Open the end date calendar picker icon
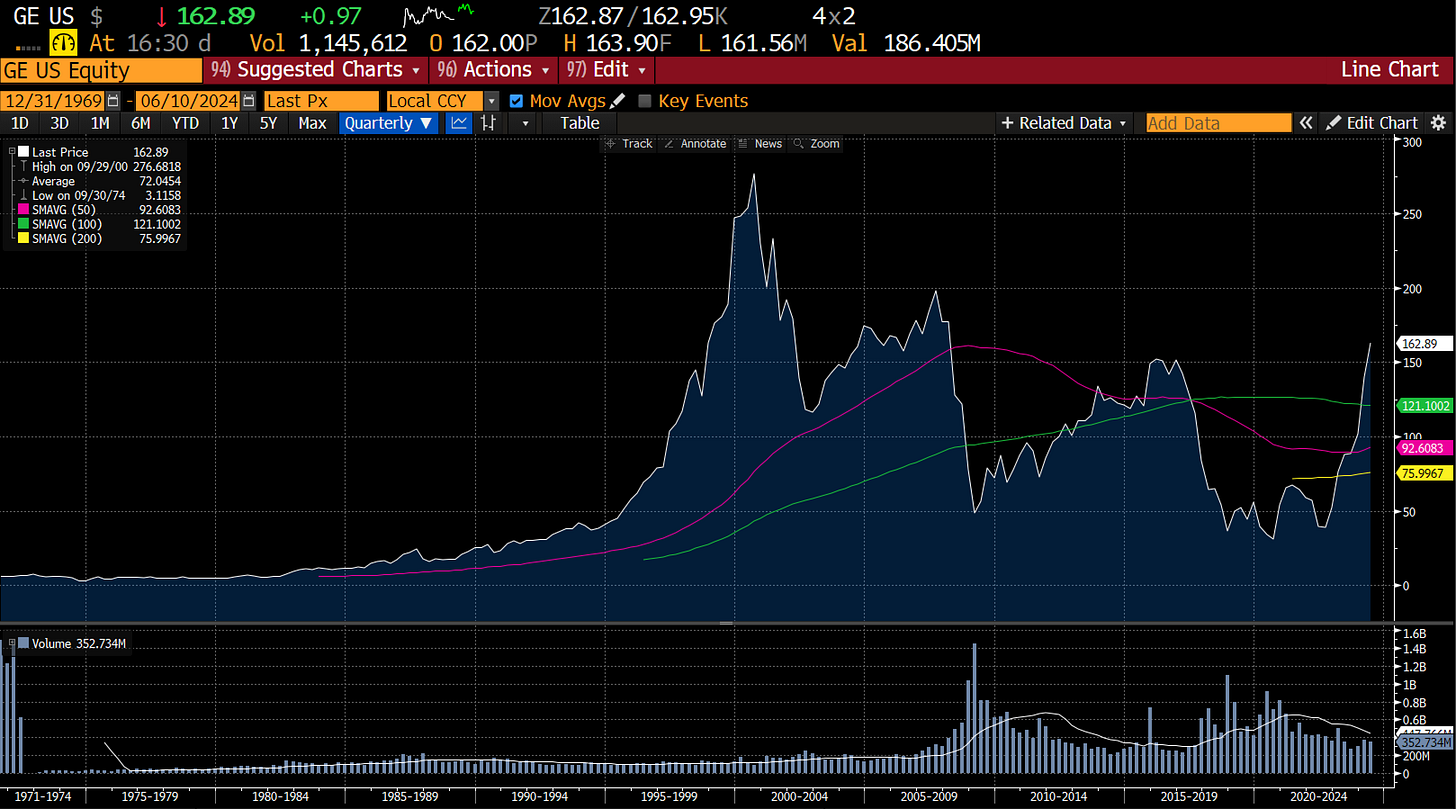The image size is (1456, 809). pyautogui.click(x=248, y=101)
